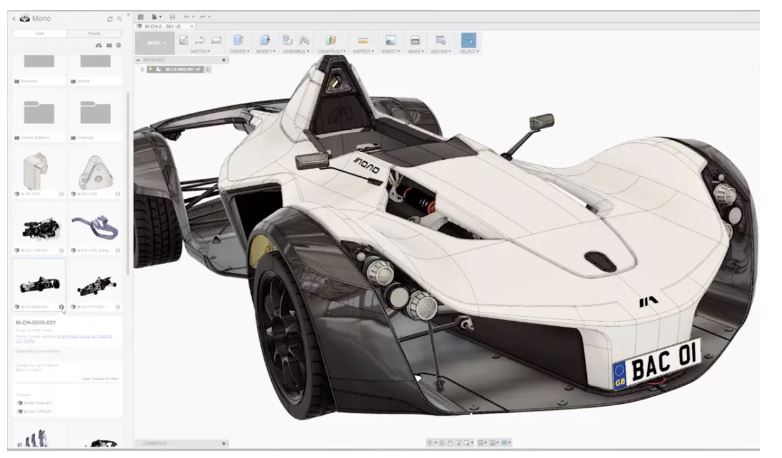Toggle the data panel grid icon
The width and height of the screenshot is (782, 458).
click(141, 17)
